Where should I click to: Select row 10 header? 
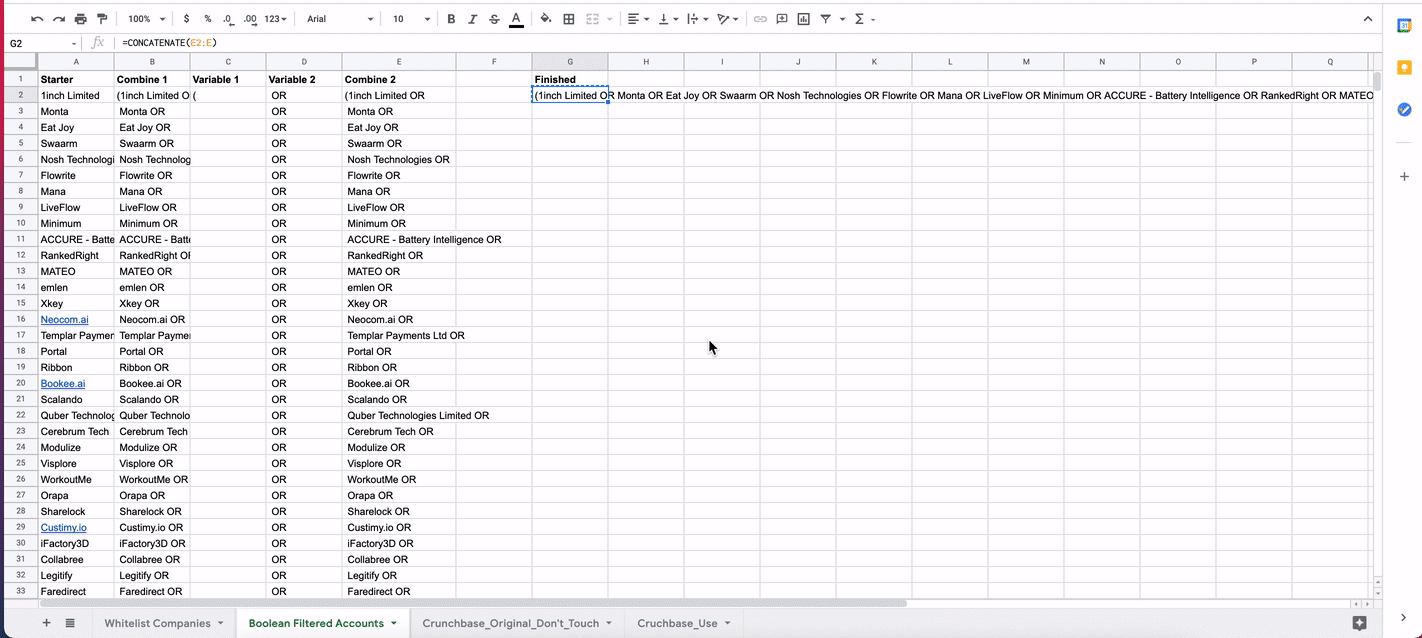click(20, 223)
